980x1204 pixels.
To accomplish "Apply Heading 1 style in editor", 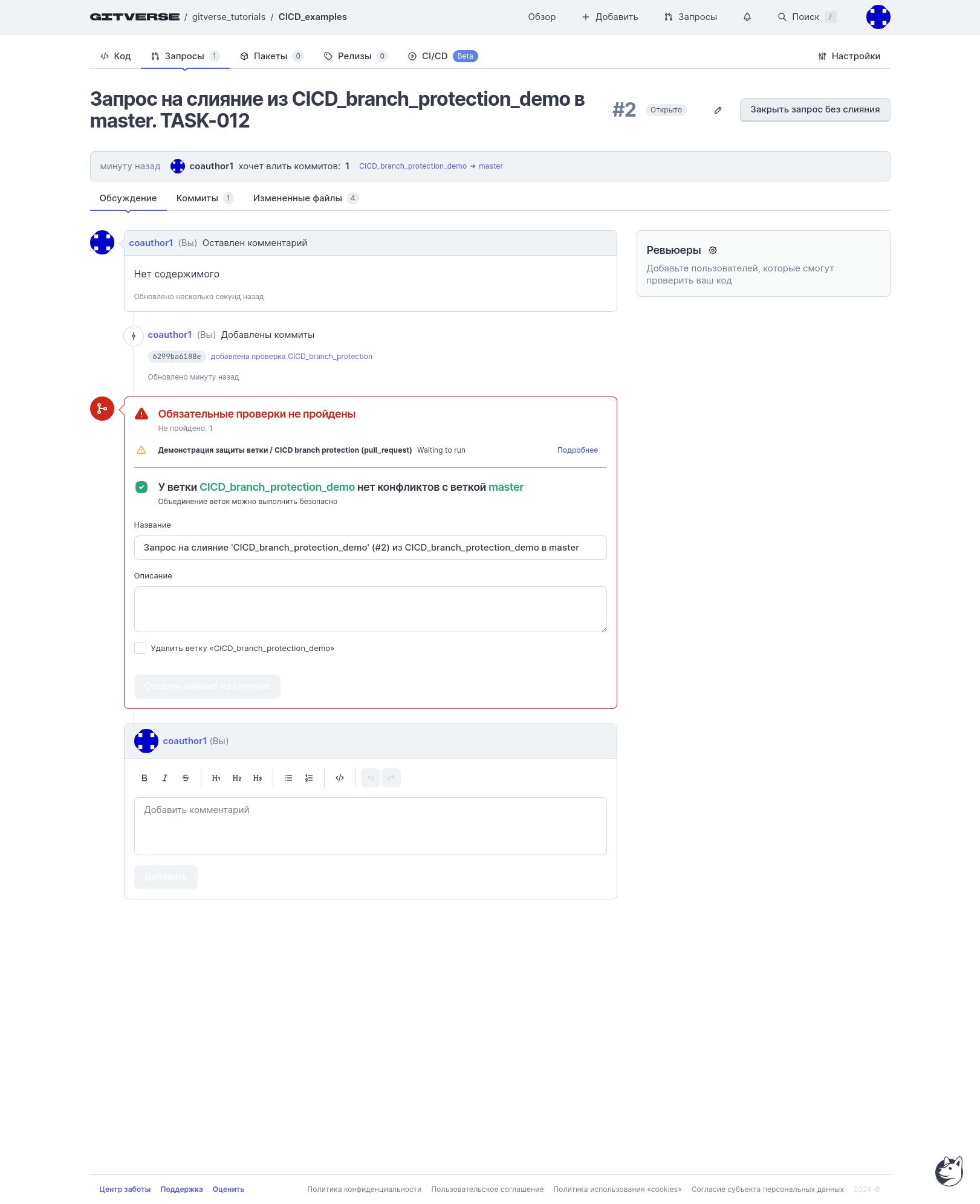I will pyautogui.click(x=216, y=778).
